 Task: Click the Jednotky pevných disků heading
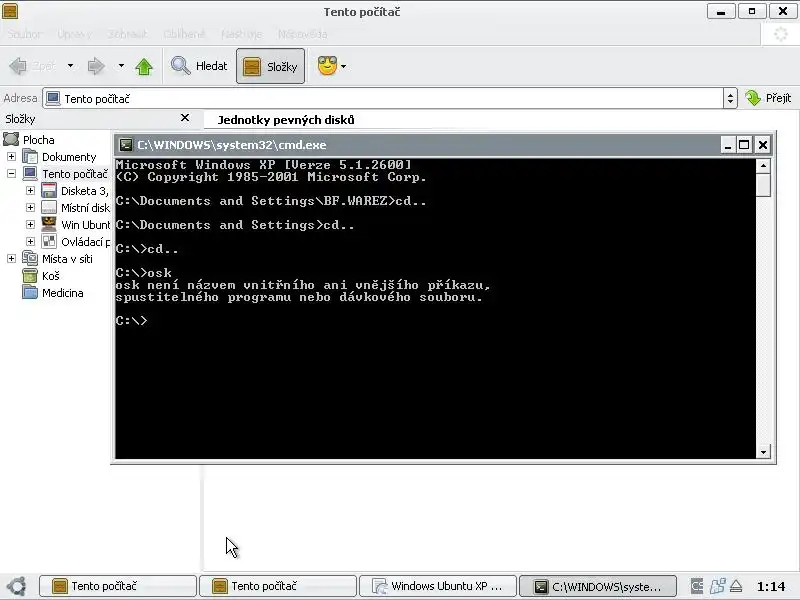pos(286,120)
